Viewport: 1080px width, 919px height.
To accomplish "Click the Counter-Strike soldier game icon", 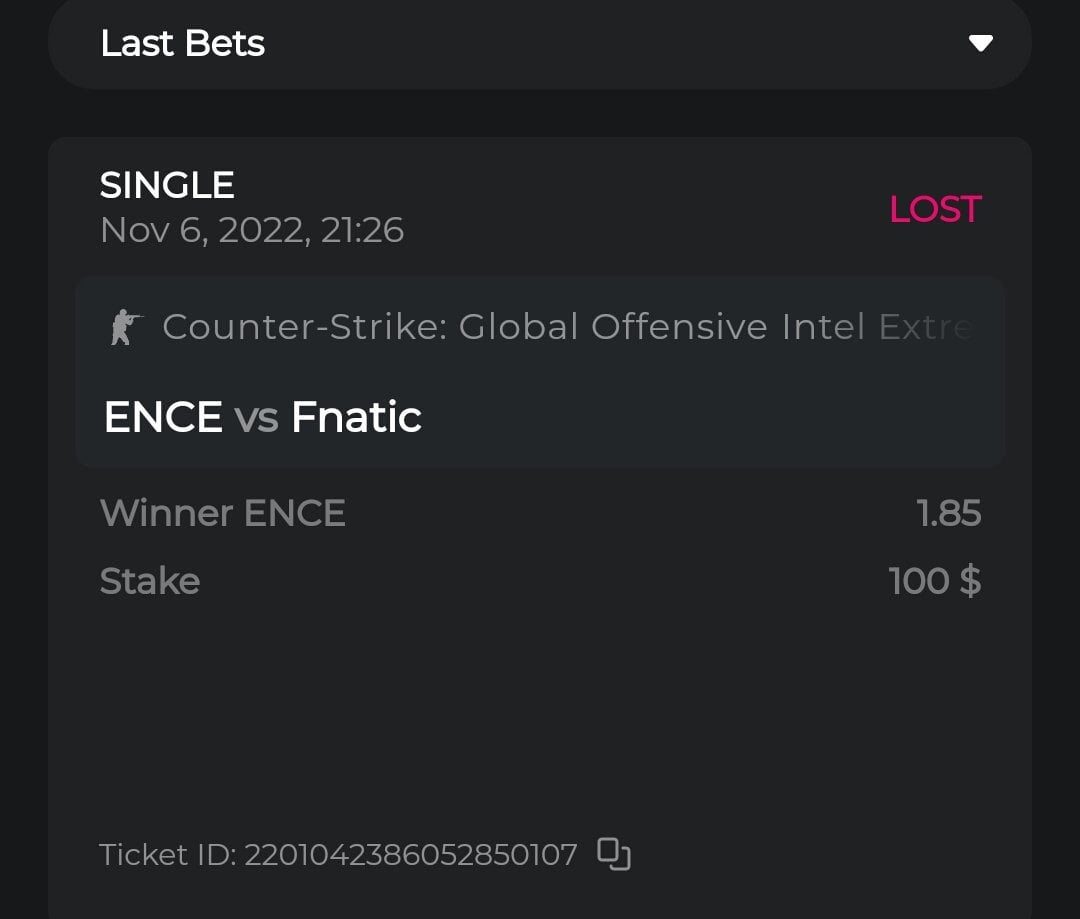I will (126, 327).
